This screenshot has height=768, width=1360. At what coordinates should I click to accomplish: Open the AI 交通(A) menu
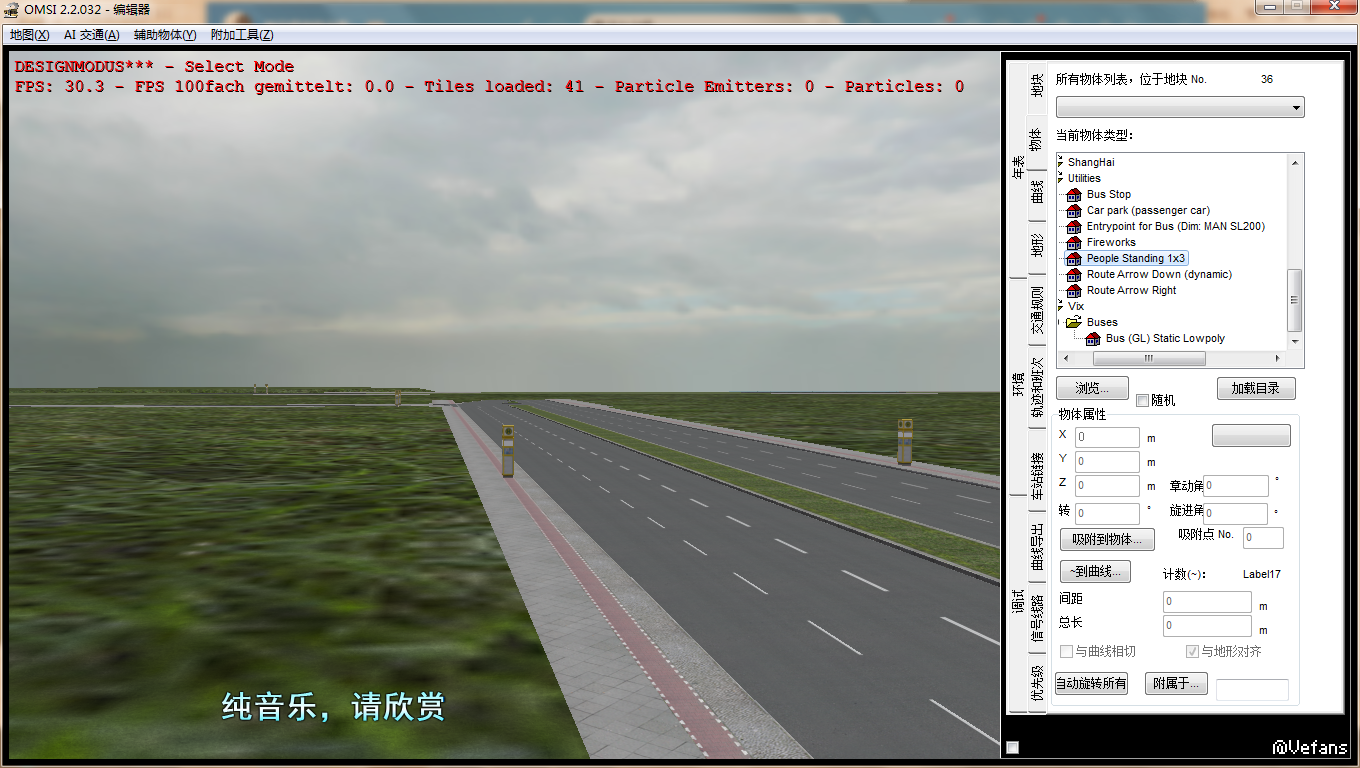coord(91,35)
